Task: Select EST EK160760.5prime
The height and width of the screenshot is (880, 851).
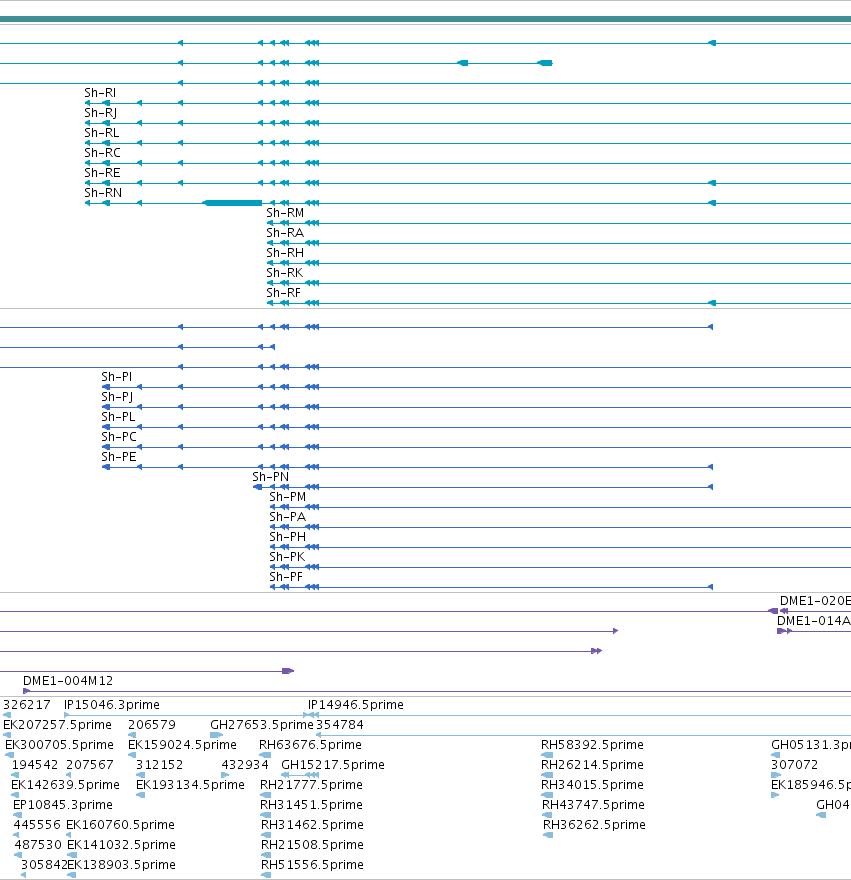Action: coord(120,824)
